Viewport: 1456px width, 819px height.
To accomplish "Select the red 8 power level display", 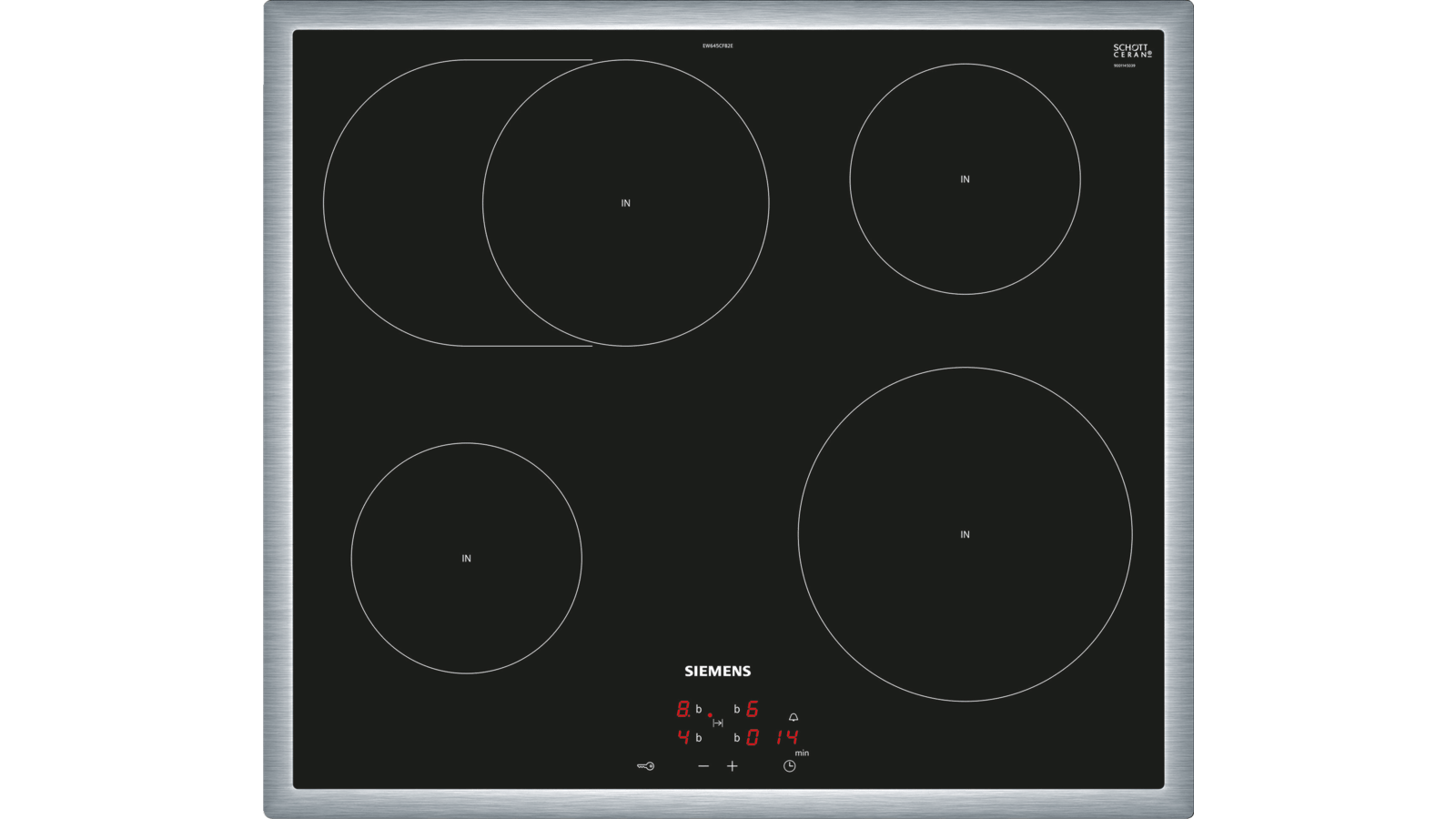I will coord(682,709).
